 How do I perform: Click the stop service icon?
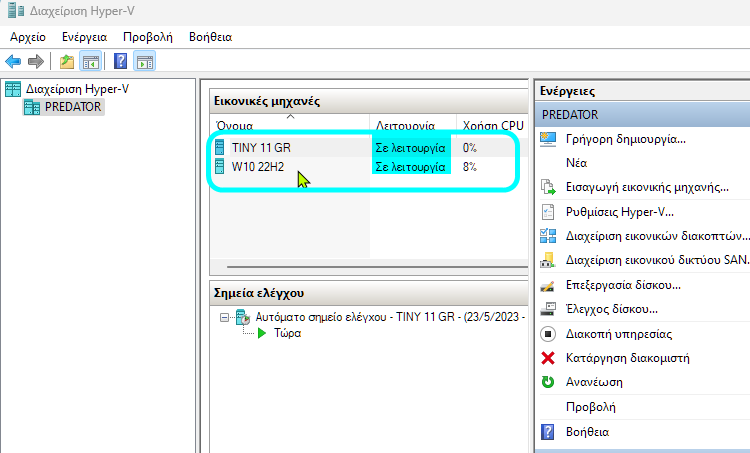tap(548, 334)
